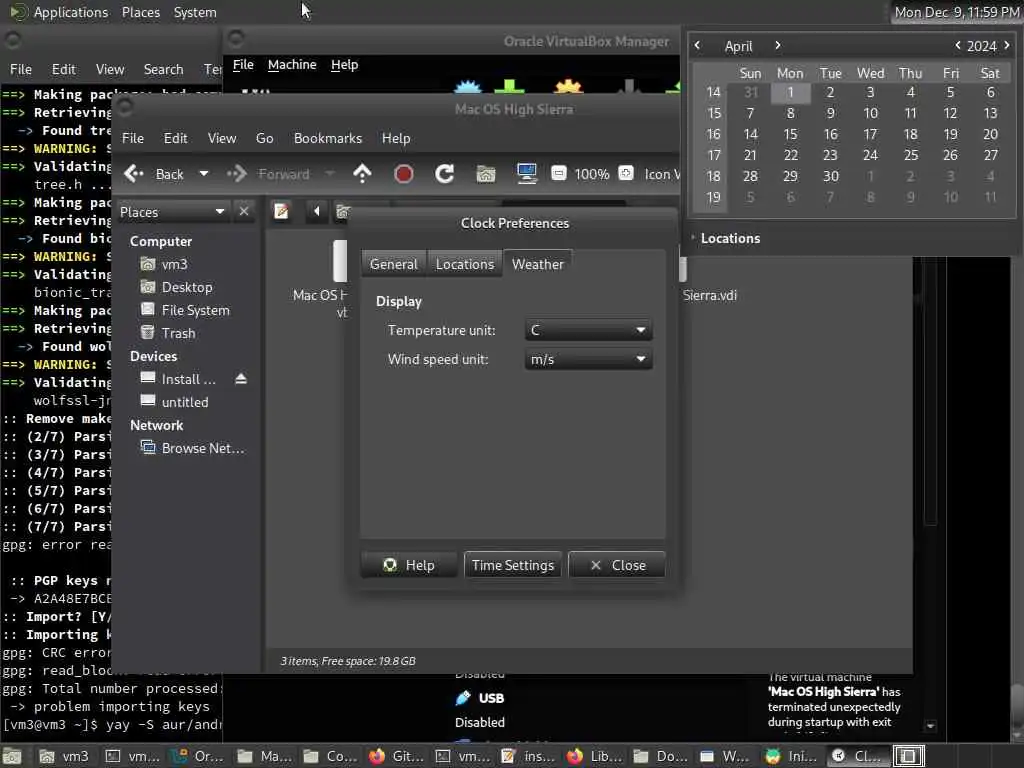Open the Computer toolbar icon

(x=526, y=174)
